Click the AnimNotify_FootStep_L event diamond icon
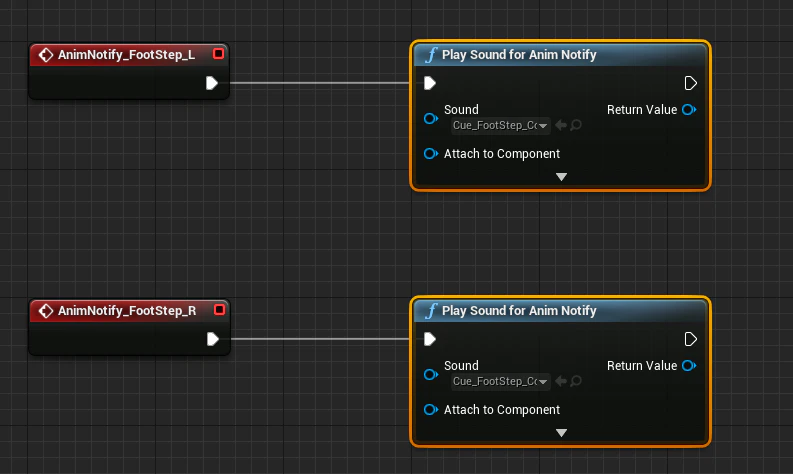The image size is (793, 474). tap(46, 55)
